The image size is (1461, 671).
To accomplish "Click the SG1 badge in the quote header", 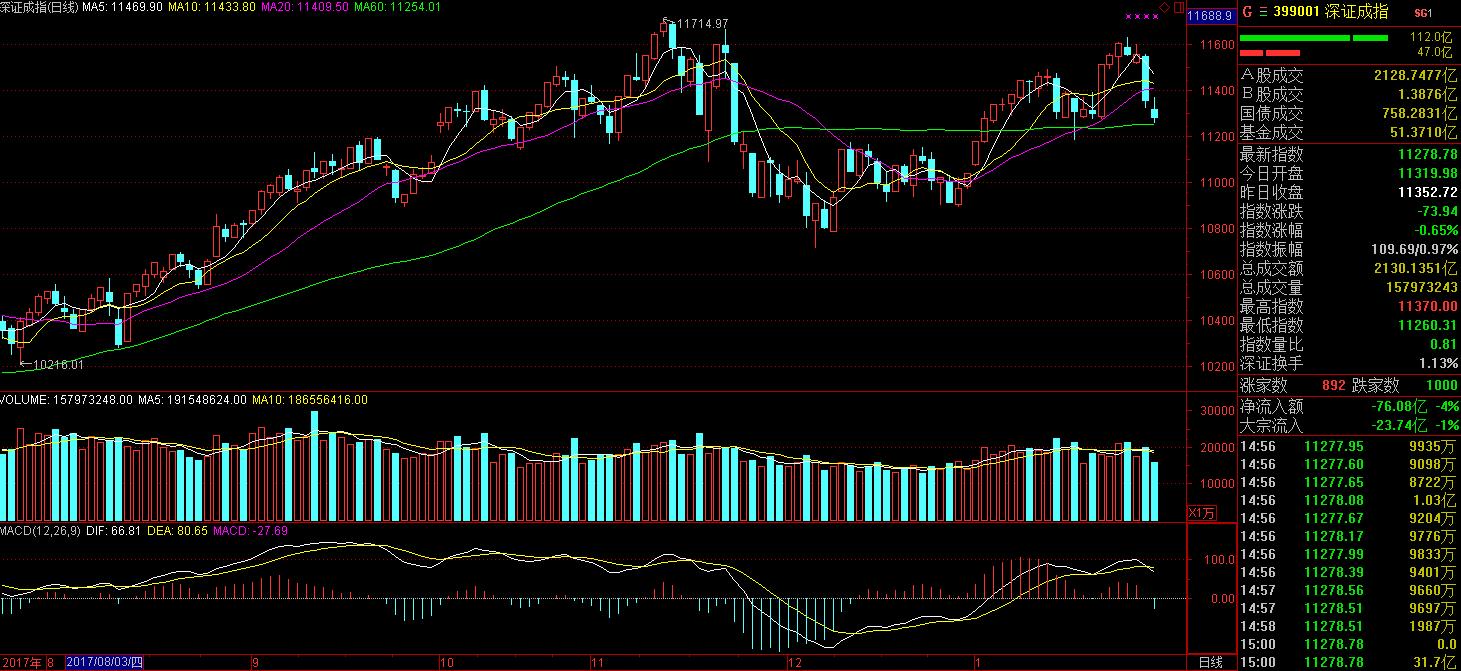I will tap(1423, 13).
